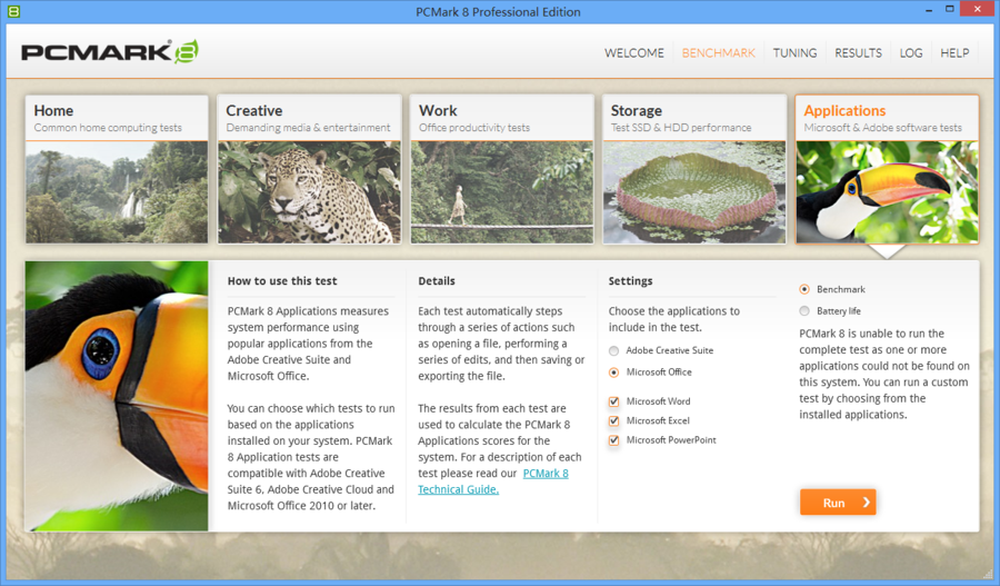Open the PCMark 8 Technical Guide link
The height and width of the screenshot is (586, 1000).
[493, 481]
